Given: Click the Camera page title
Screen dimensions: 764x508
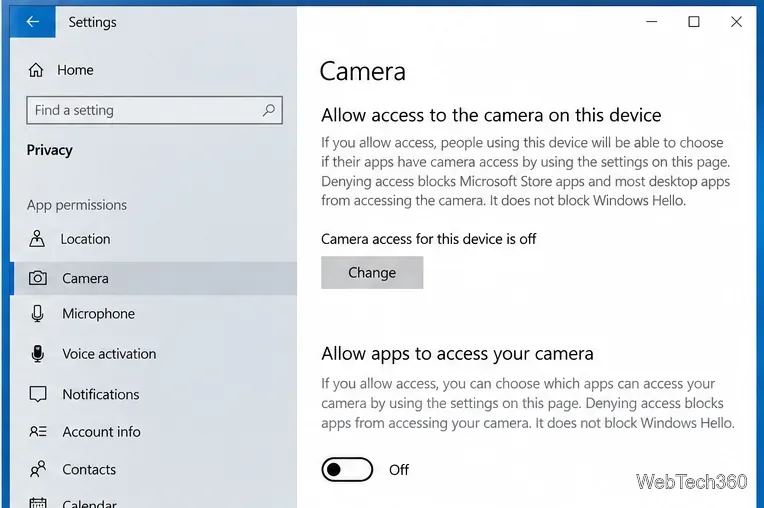Looking at the screenshot, I should tap(363, 72).
